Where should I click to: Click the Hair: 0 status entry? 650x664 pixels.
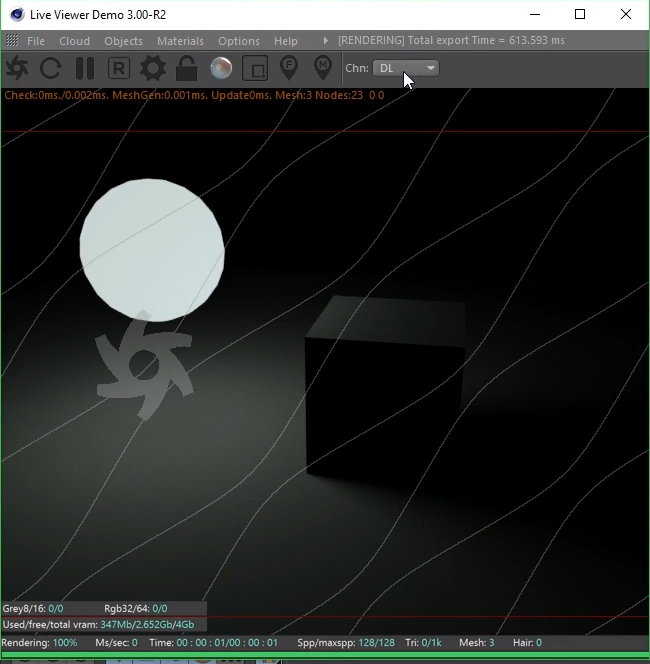pyautogui.click(x=527, y=643)
